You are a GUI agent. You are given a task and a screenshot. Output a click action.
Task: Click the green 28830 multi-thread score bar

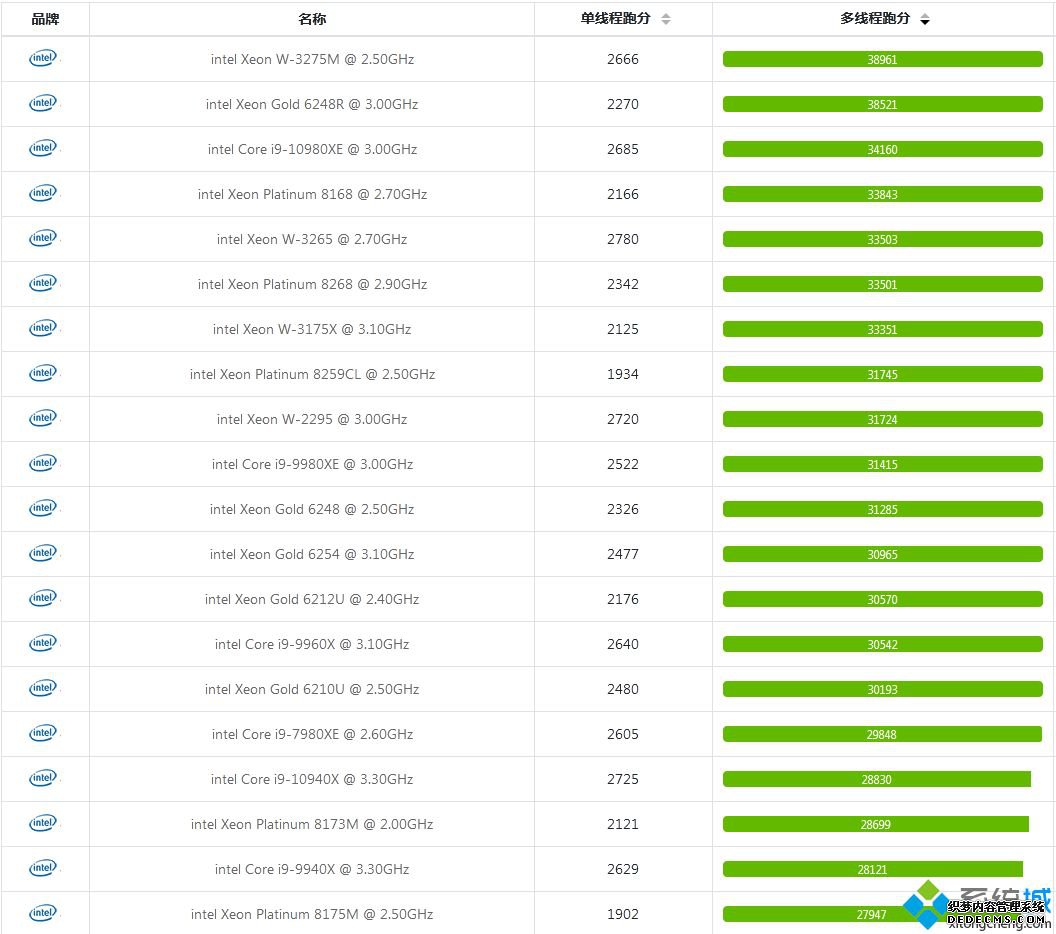[x=876, y=779]
